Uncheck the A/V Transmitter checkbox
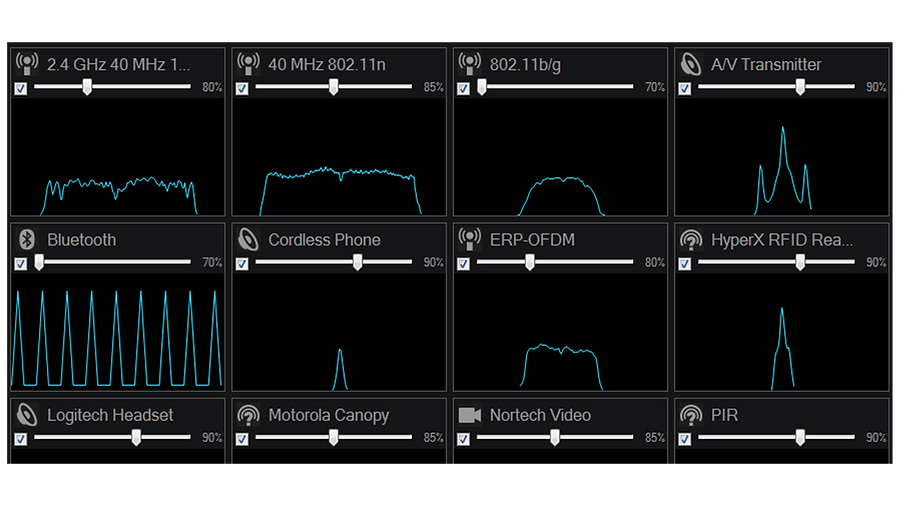 click(684, 89)
